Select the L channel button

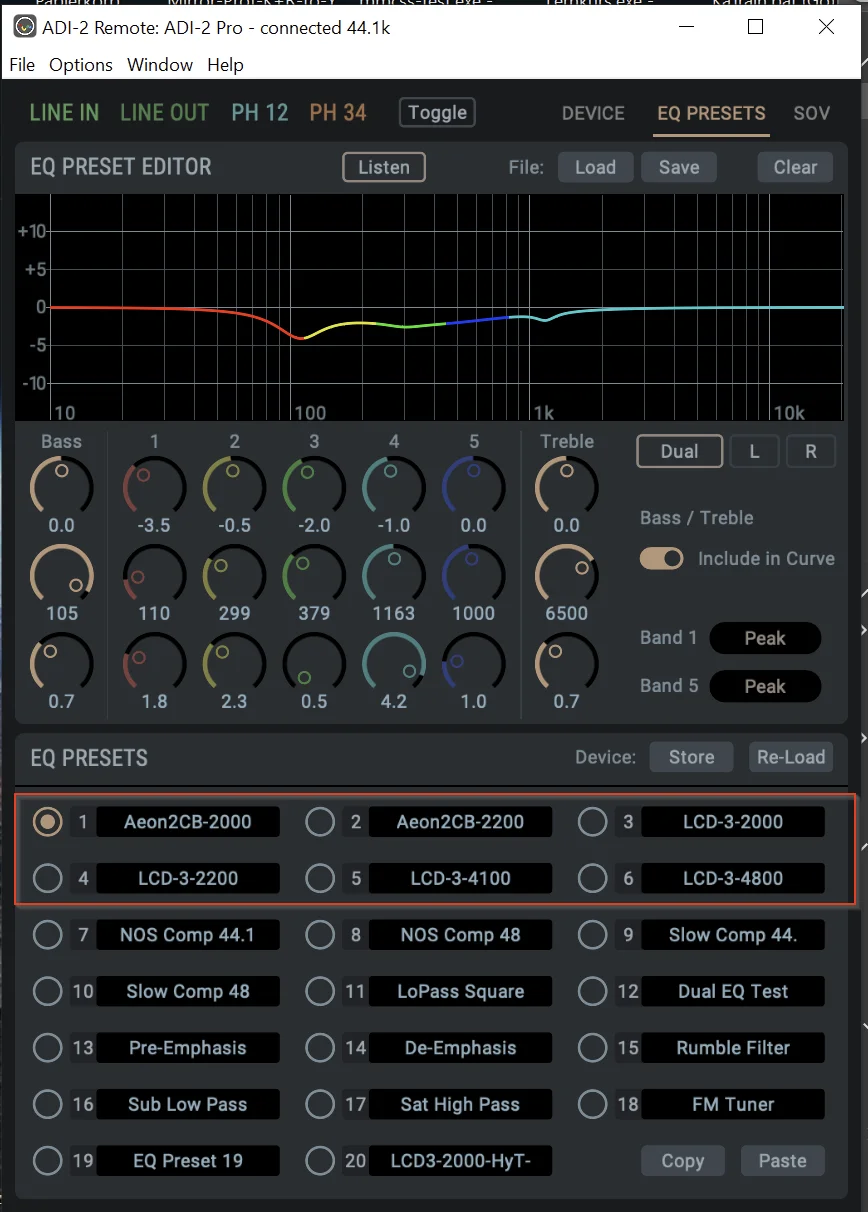tap(754, 451)
